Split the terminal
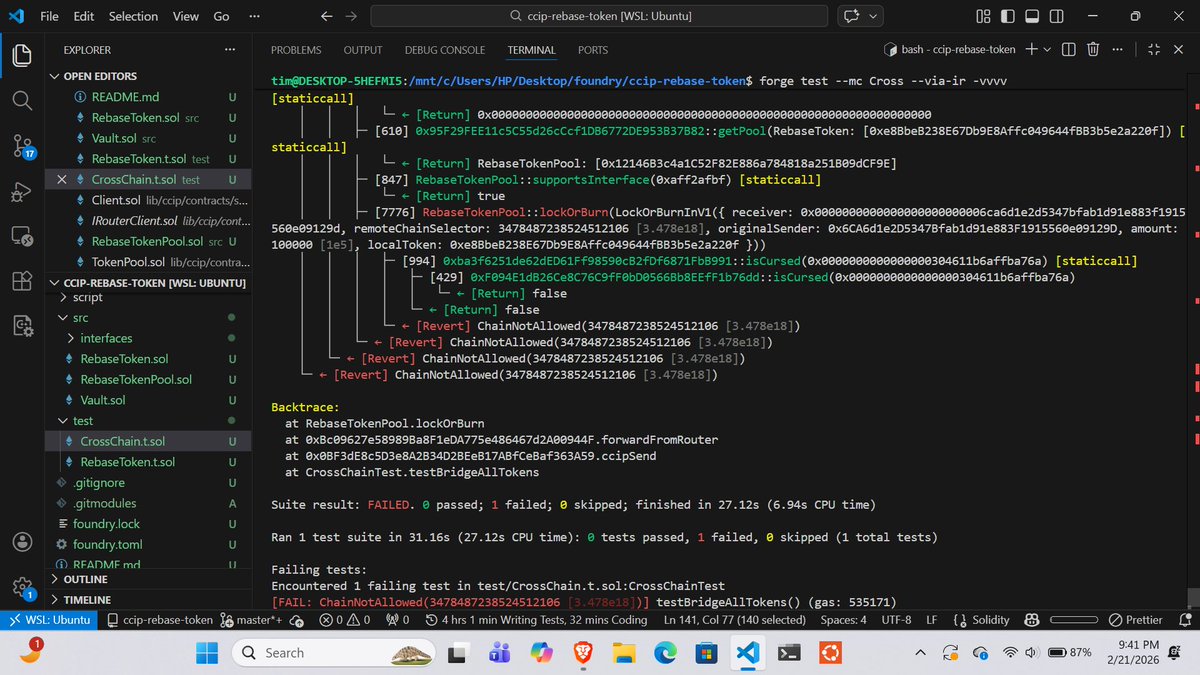The height and width of the screenshot is (675, 1200). (1068, 49)
